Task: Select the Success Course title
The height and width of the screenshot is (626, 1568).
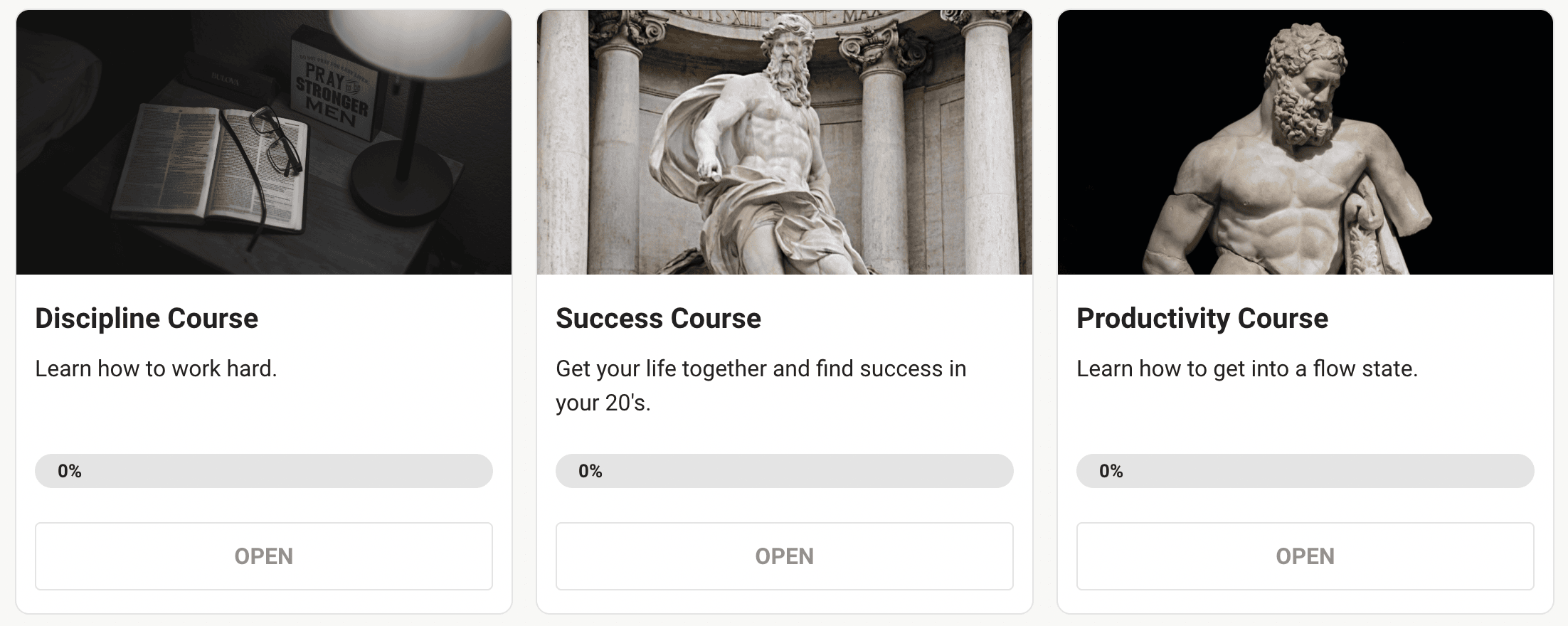Action: point(658,318)
